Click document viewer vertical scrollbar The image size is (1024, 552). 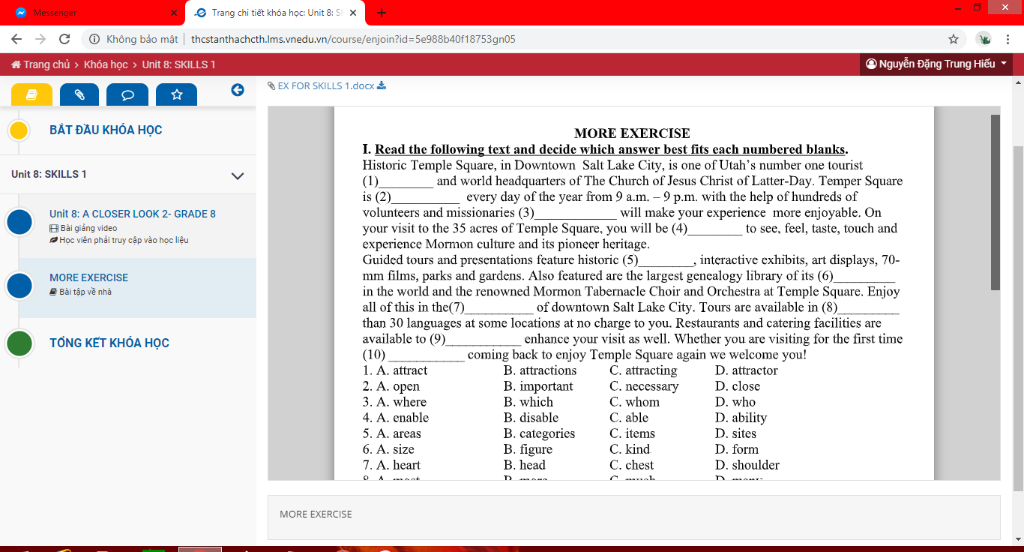995,203
